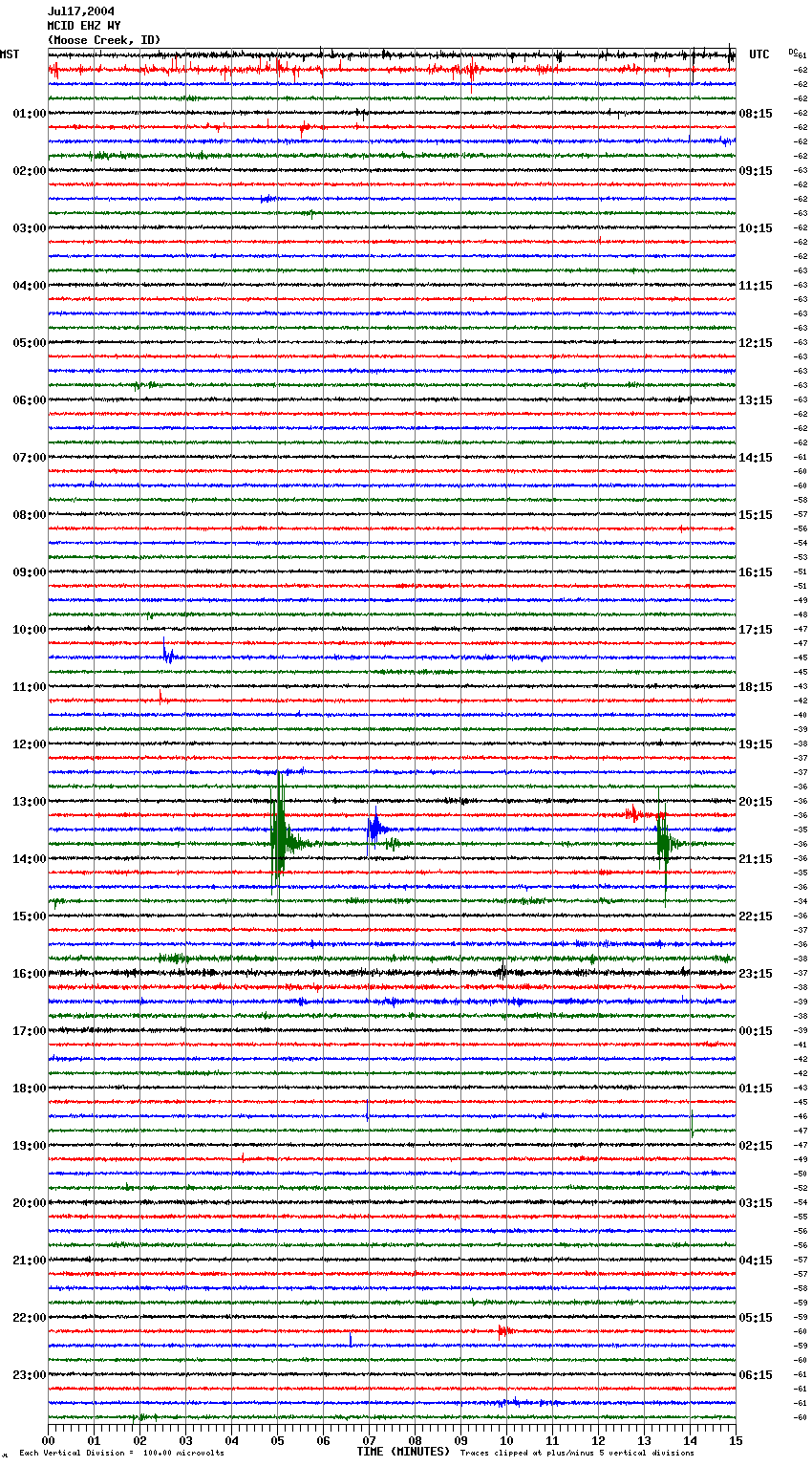Click the 12:00 MST hour label

coord(30,744)
